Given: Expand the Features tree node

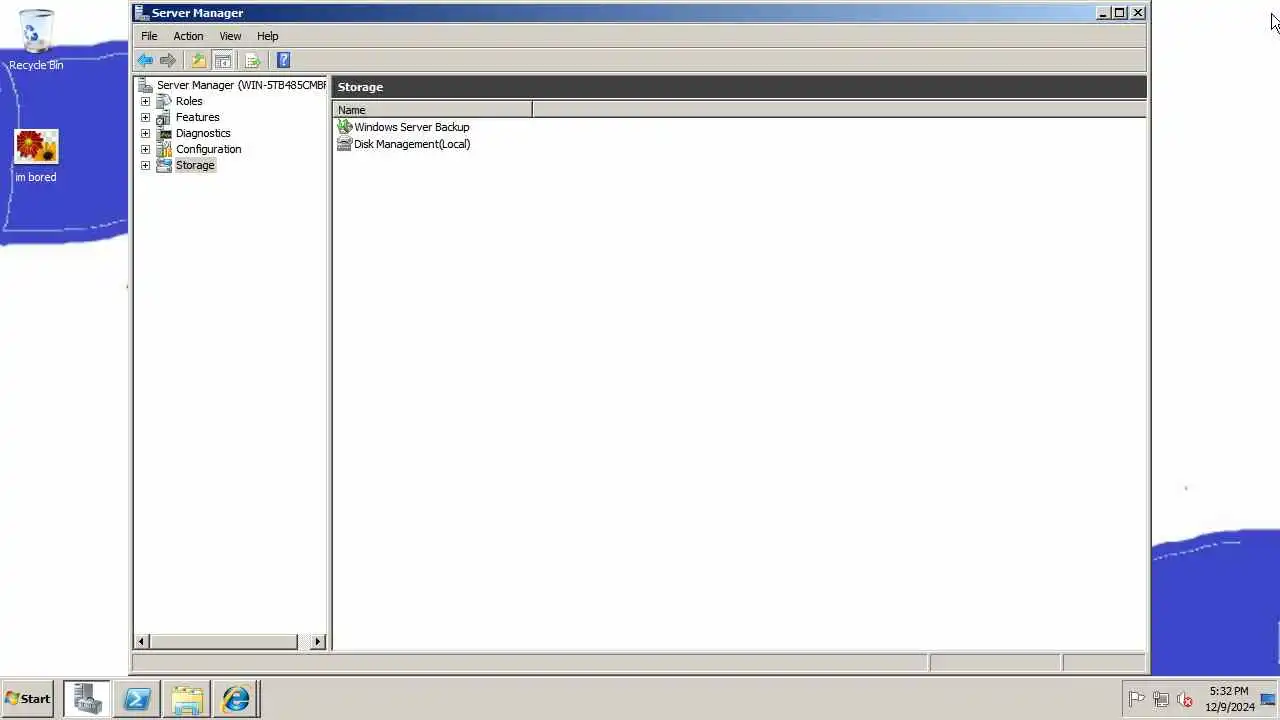Looking at the screenshot, I should click(145, 117).
